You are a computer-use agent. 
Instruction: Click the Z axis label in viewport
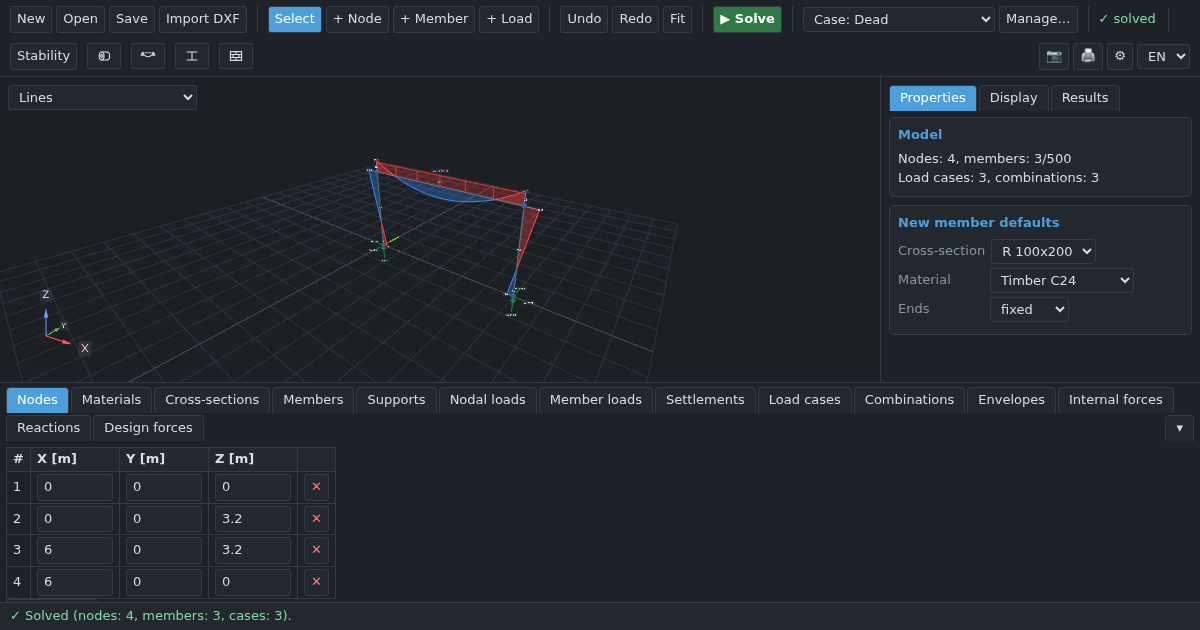pos(46,295)
